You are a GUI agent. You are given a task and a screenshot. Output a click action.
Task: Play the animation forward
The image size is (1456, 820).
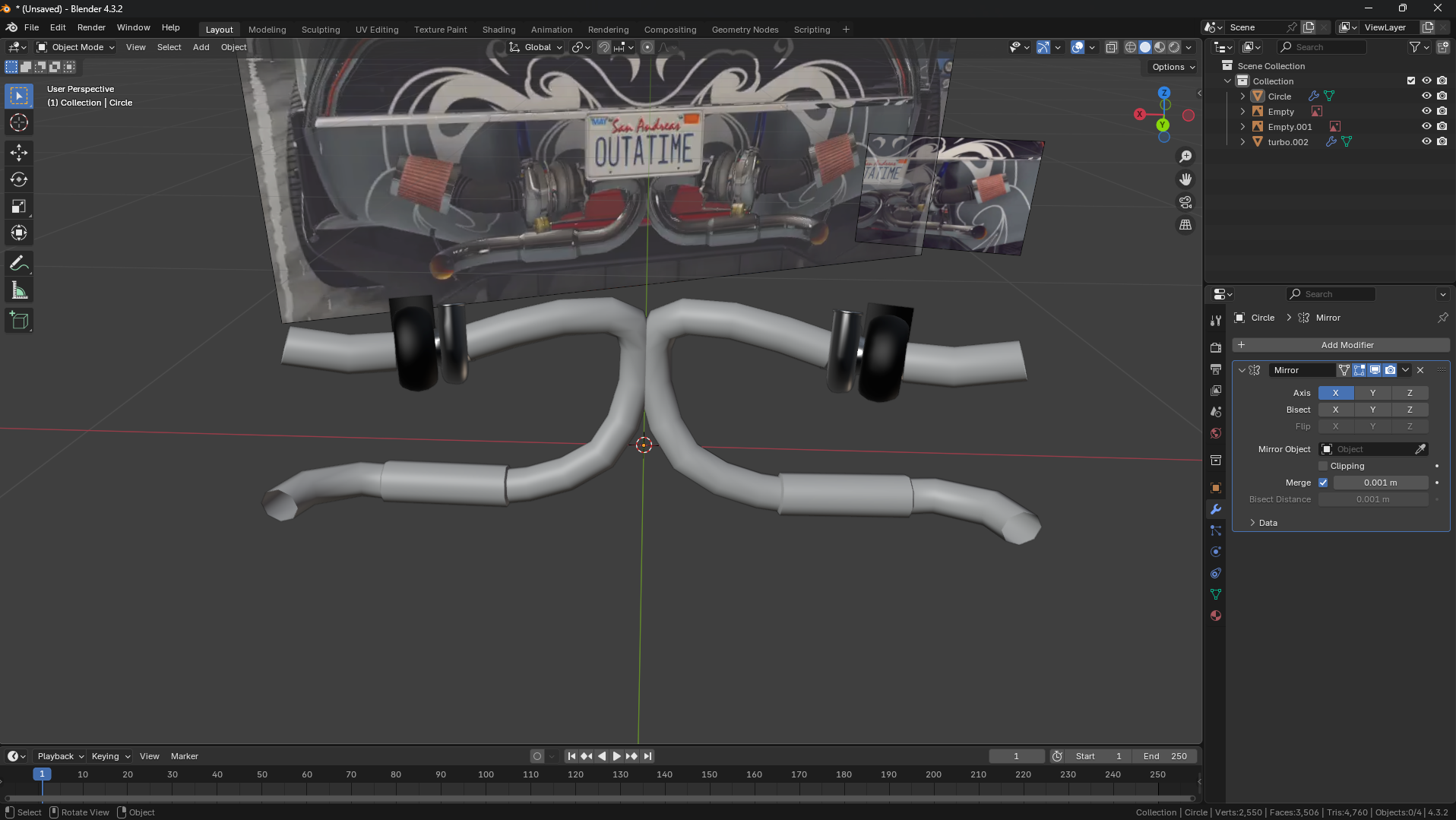pos(616,756)
